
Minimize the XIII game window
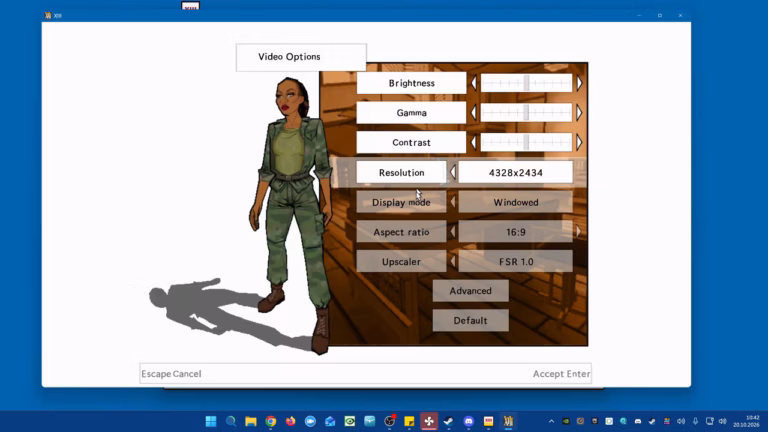pos(639,16)
